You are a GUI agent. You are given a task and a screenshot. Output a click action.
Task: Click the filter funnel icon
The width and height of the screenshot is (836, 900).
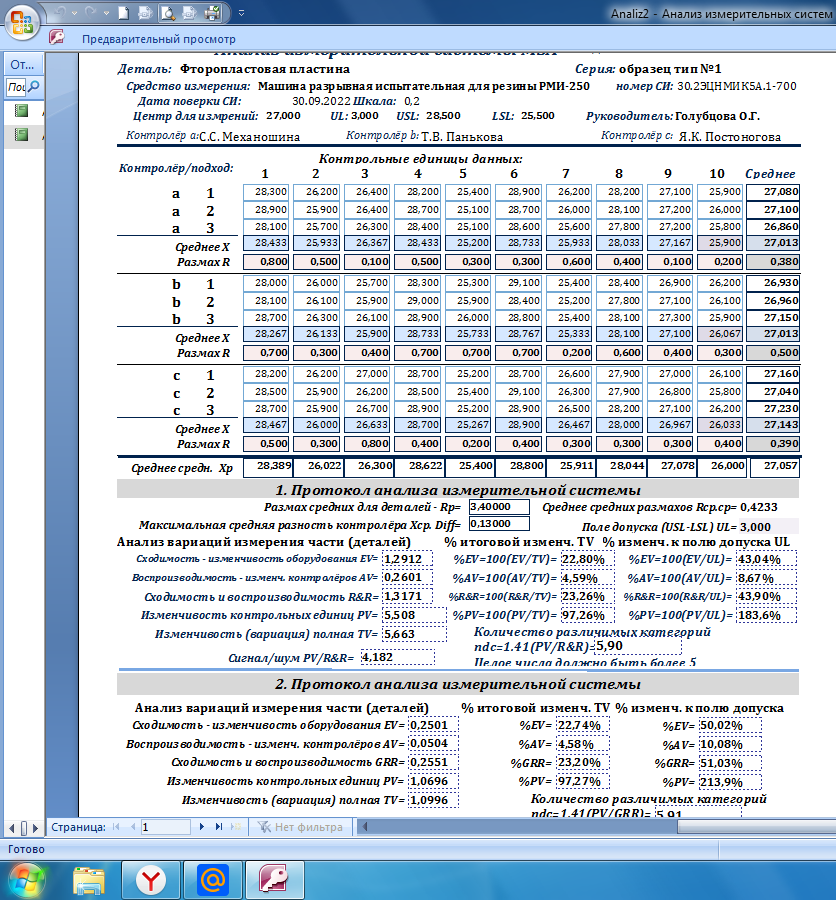[x=264, y=827]
